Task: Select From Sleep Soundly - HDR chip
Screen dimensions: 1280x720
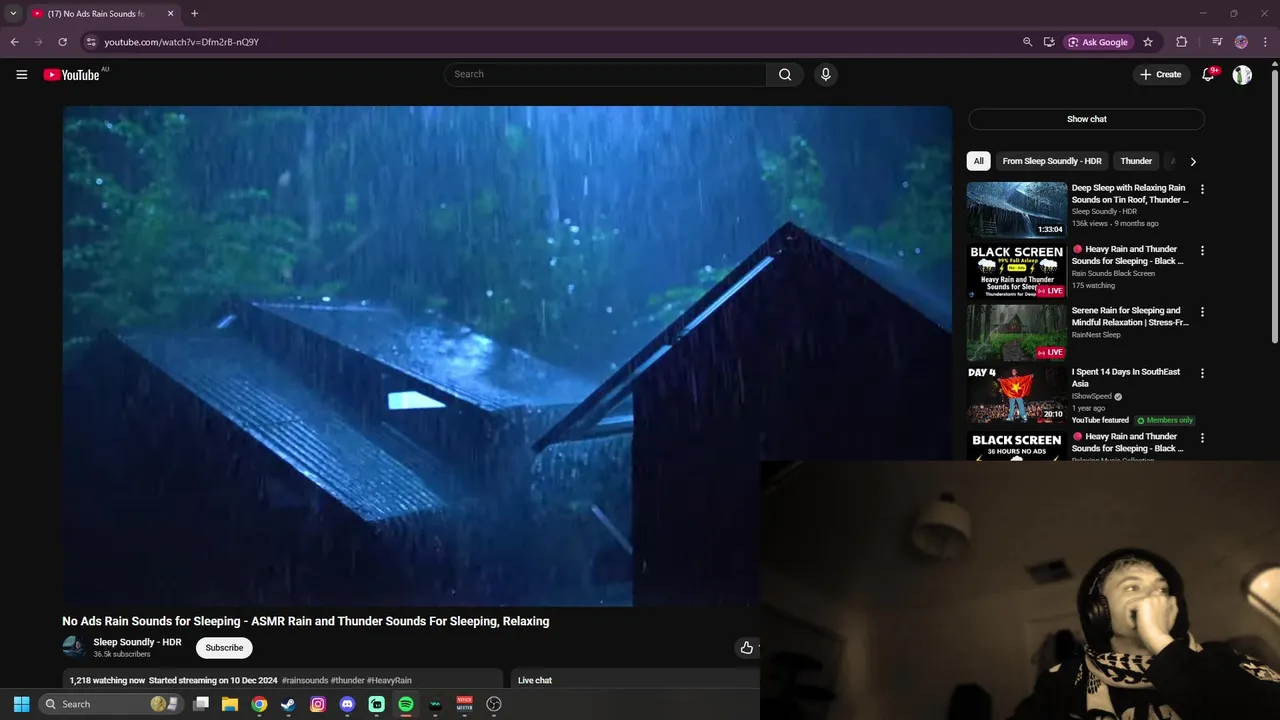Action: [1052, 161]
